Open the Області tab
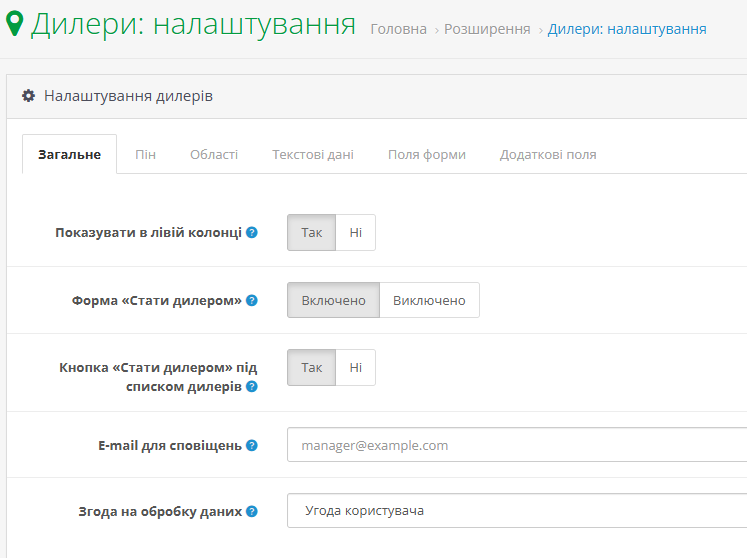Viewport: 747px width, 558px height. 214,154
